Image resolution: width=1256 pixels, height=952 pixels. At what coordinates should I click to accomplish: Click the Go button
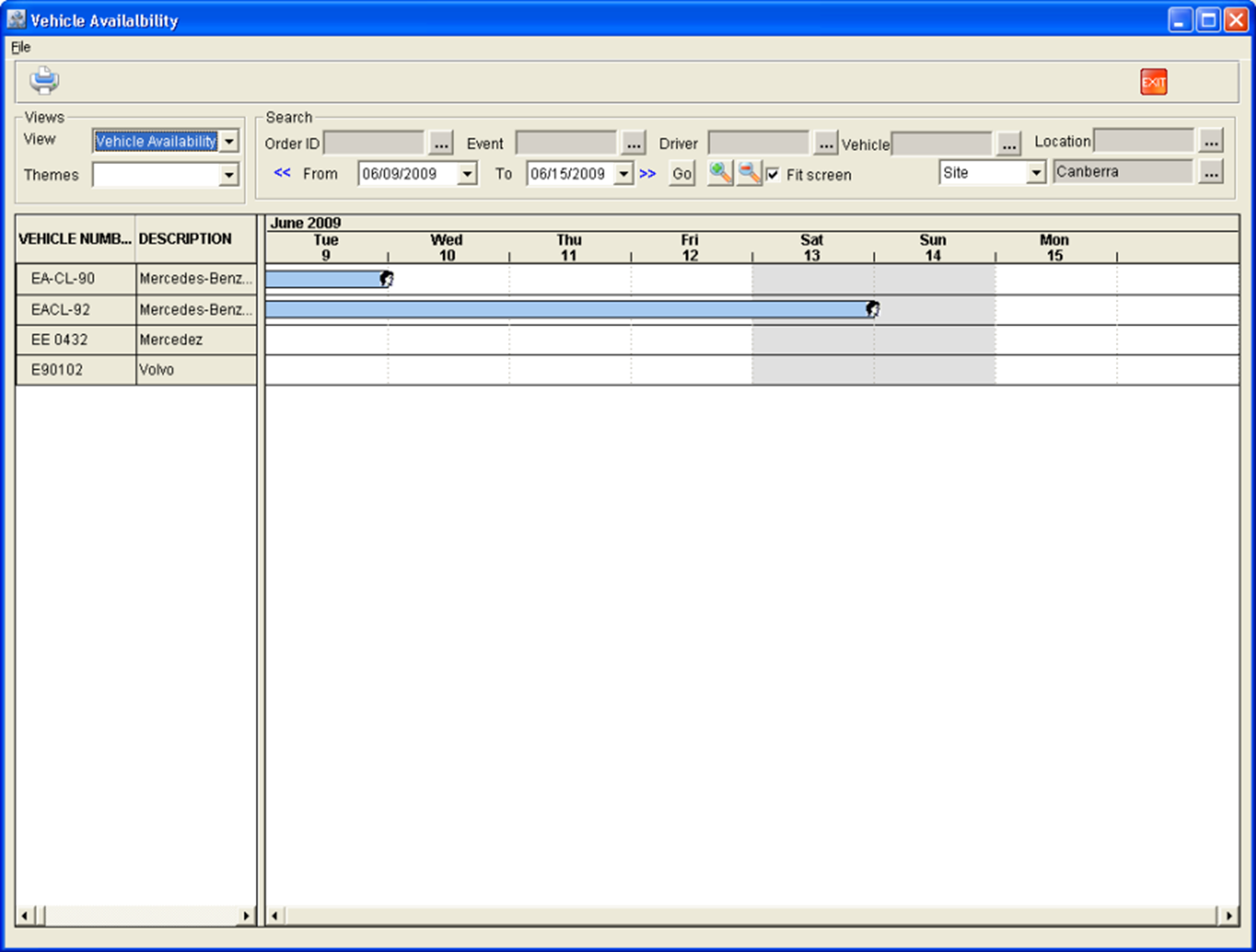(682, 174)
